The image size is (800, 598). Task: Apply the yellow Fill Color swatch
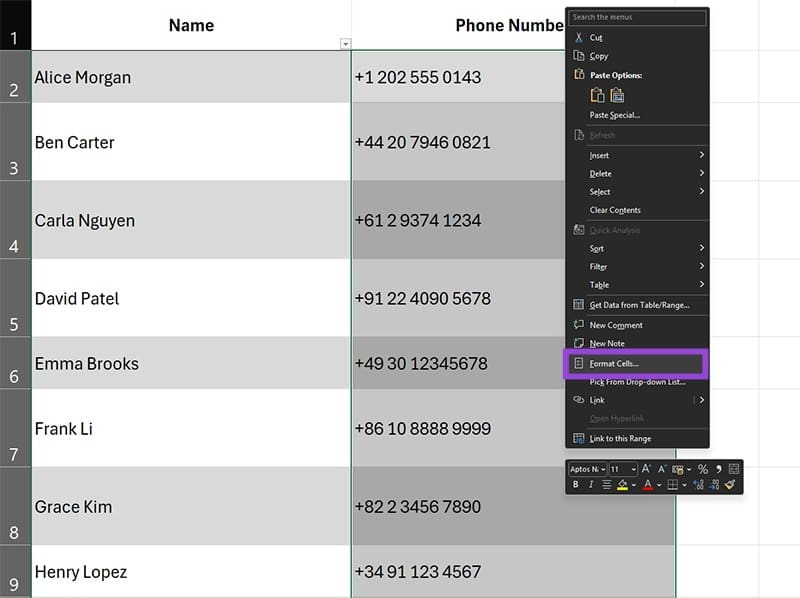(x=621, y=486)
